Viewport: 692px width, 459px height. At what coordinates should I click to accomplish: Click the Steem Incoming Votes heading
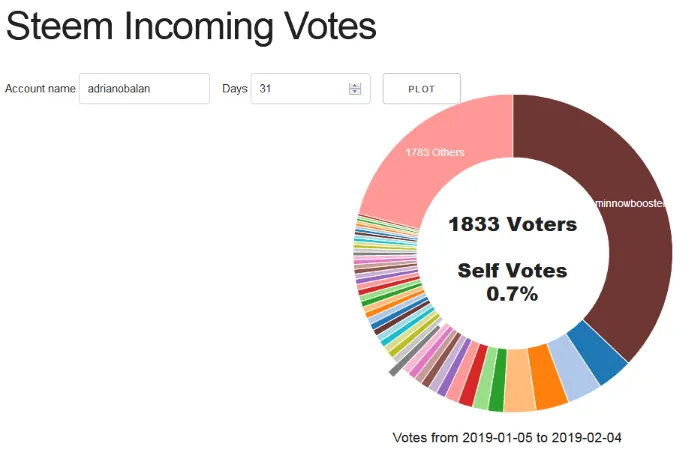tap(191, 26)
